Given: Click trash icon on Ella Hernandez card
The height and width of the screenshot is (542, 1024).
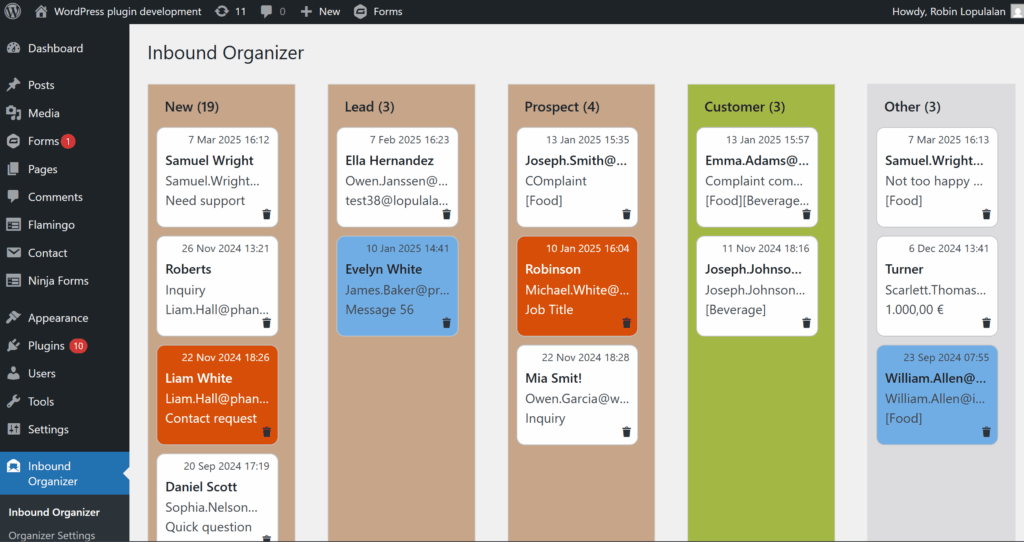Looking at the screenshot, I should point(447,214).
